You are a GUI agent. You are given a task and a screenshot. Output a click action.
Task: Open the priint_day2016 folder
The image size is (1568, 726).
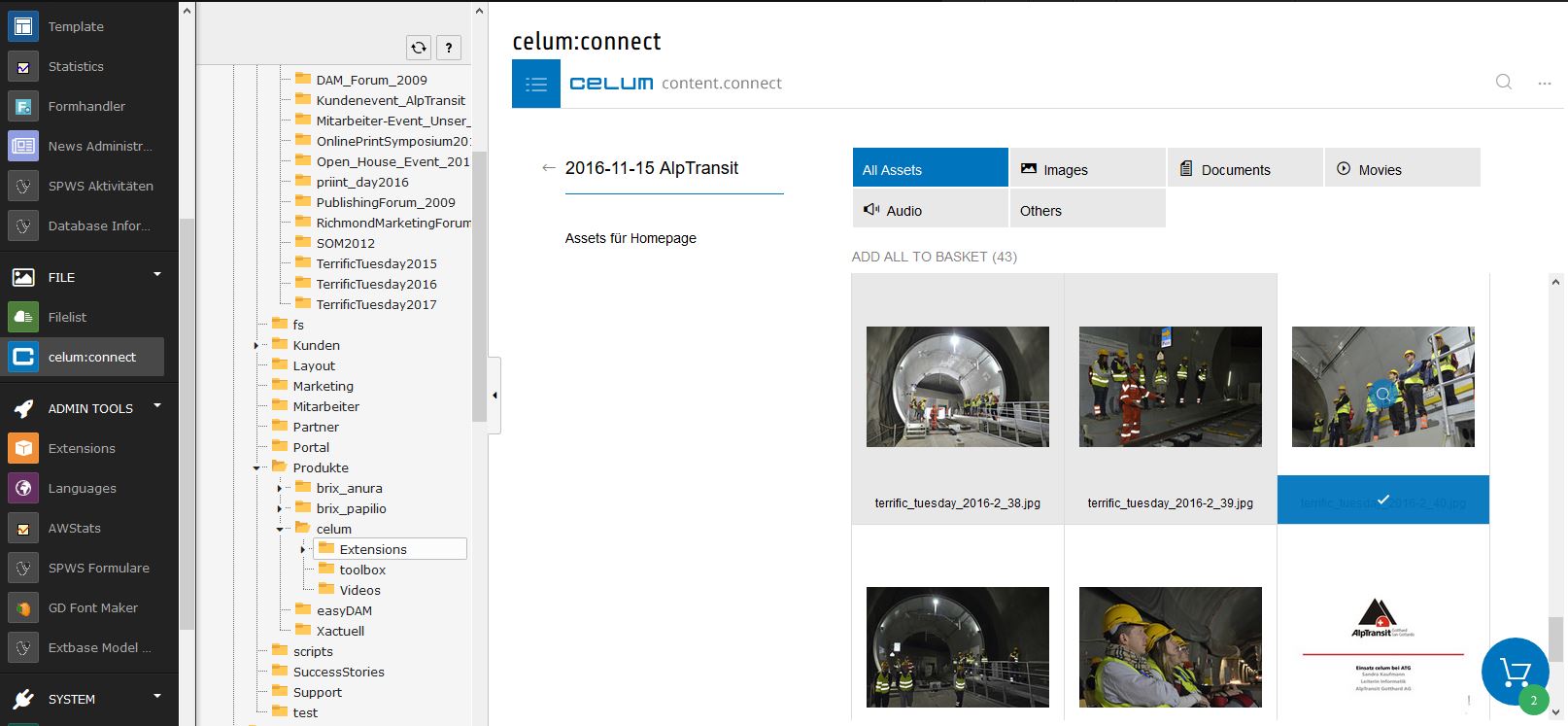point(362,182)
